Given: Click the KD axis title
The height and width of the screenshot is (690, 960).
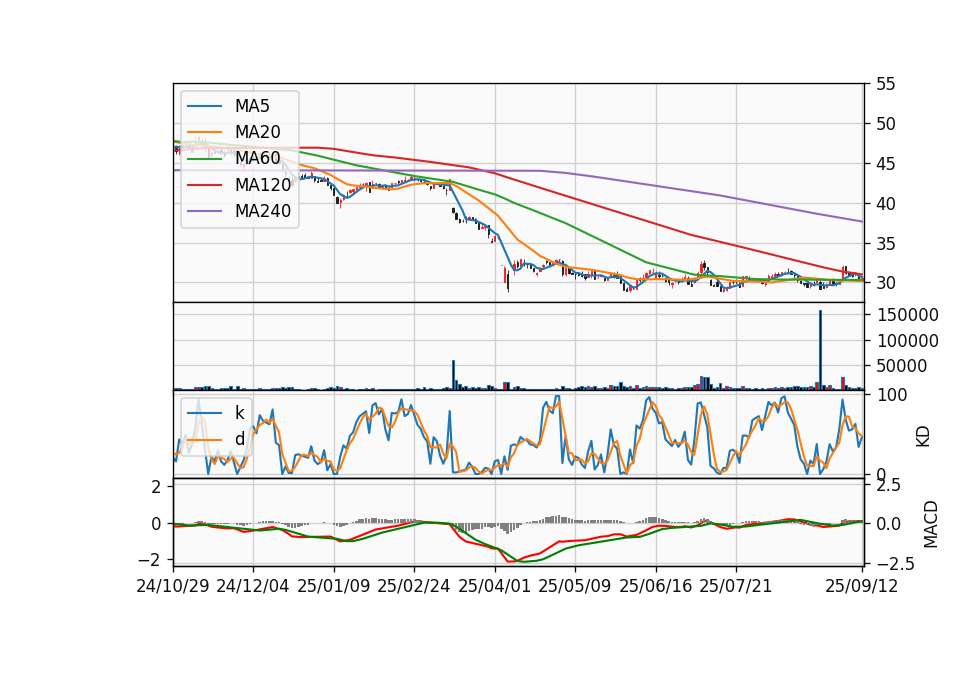Looking at the screenshot, I should 923,436.
